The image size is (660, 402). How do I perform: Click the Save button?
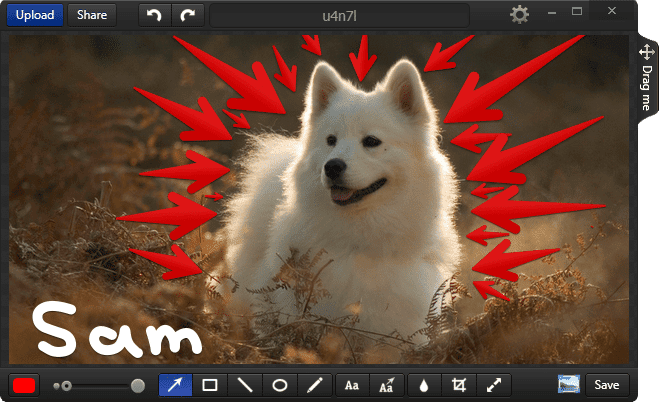tap(607, 384)
